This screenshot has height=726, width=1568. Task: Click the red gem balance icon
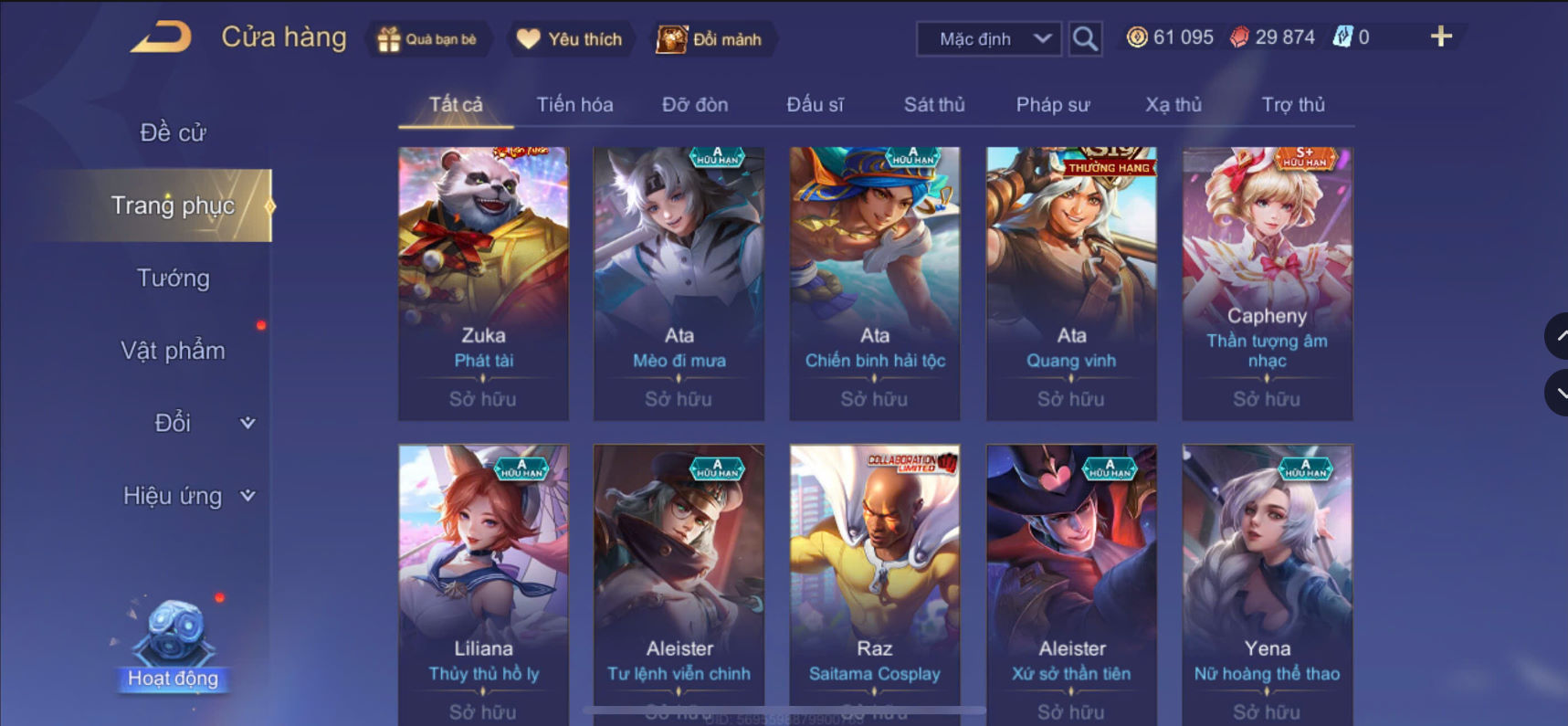[1239, 37]
